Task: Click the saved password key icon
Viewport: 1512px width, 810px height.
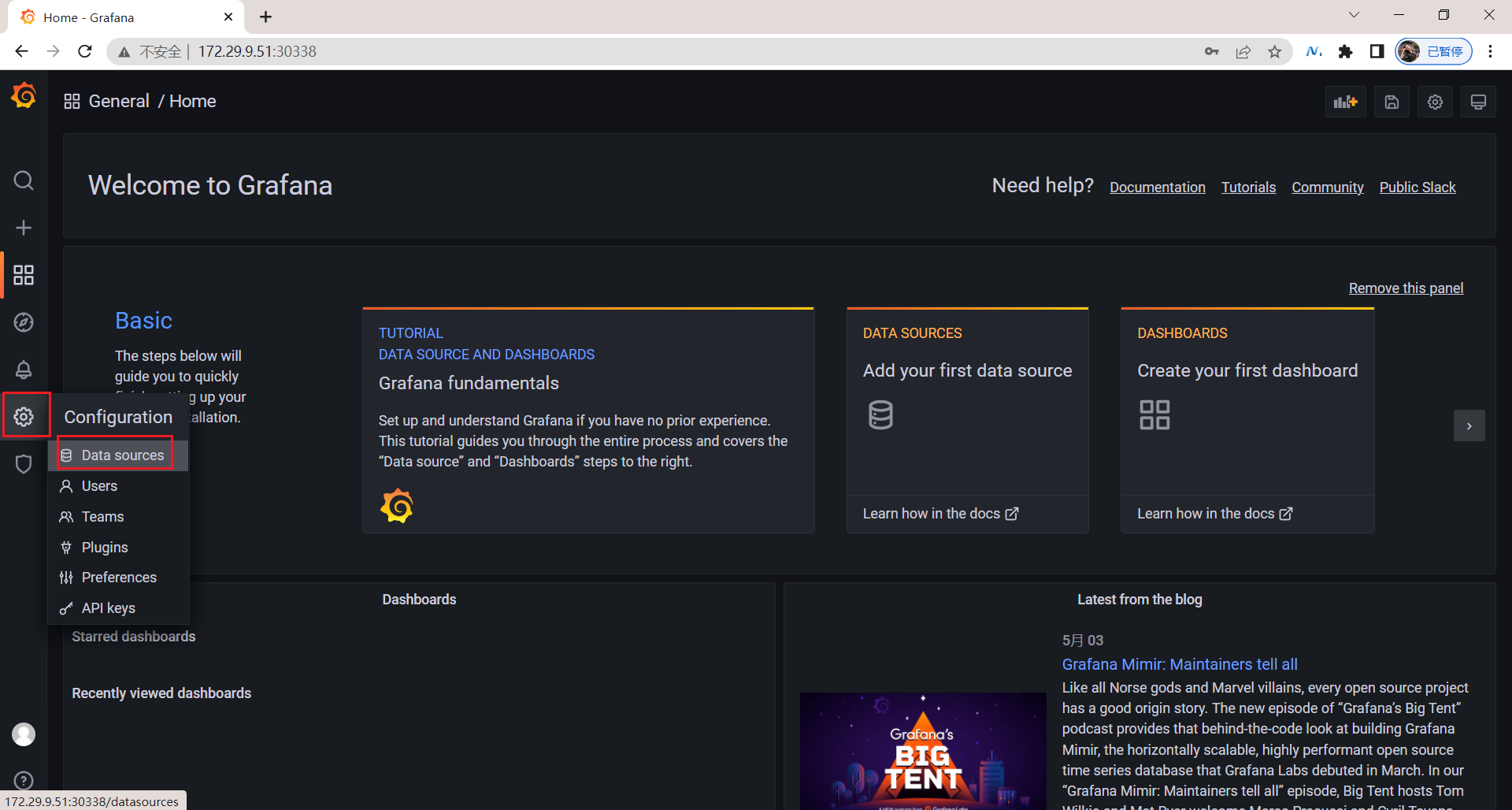Action: tap(1212, 52)
